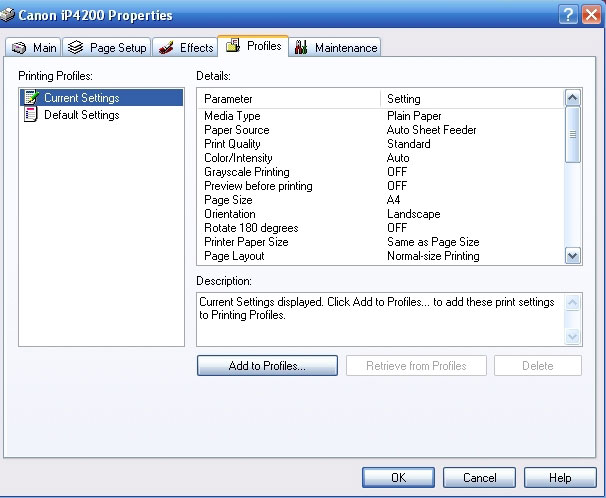
Task: Click the Page Layout parameter
Action: (x=234, y=256)
